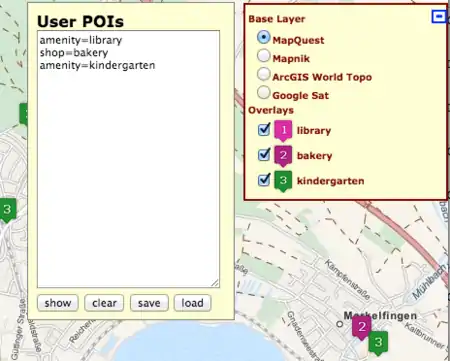Screen dimensions: 450x361
Task: Click the kindergarten marker 3 at left map edge
Action: click(7, 210)
